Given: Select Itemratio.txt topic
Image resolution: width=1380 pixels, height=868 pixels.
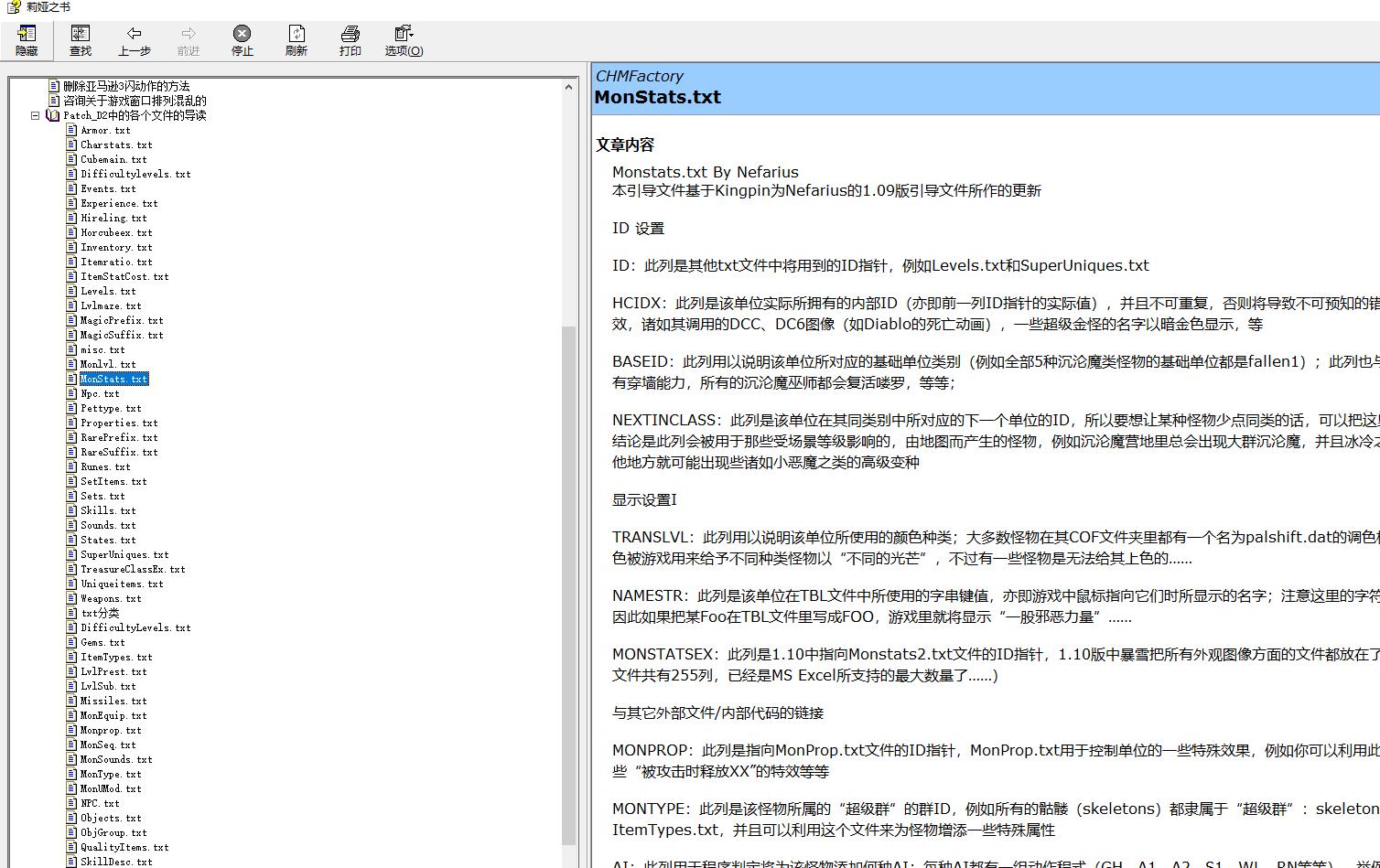Looking at the screenshot, I should coord(116,262).
